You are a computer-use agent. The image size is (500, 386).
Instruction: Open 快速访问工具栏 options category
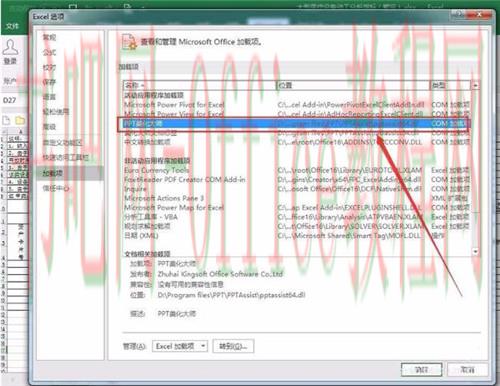(x=65, y=158)
